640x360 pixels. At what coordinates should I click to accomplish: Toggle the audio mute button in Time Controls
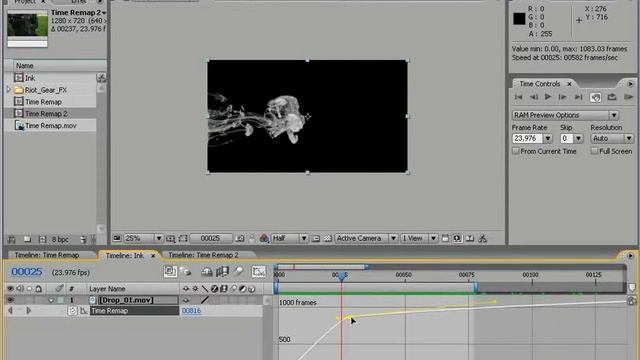tap(596, 97)
